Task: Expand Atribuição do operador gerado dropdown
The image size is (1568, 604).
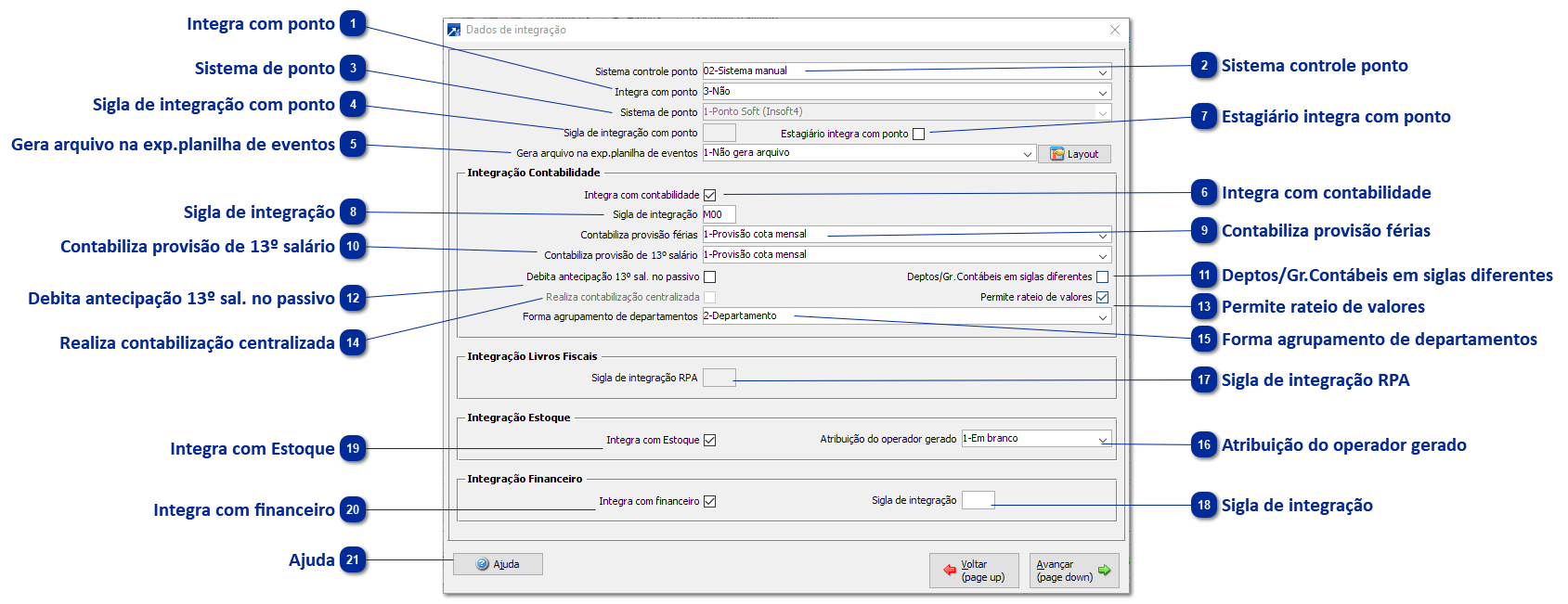Action: [x=1103, y=439]
